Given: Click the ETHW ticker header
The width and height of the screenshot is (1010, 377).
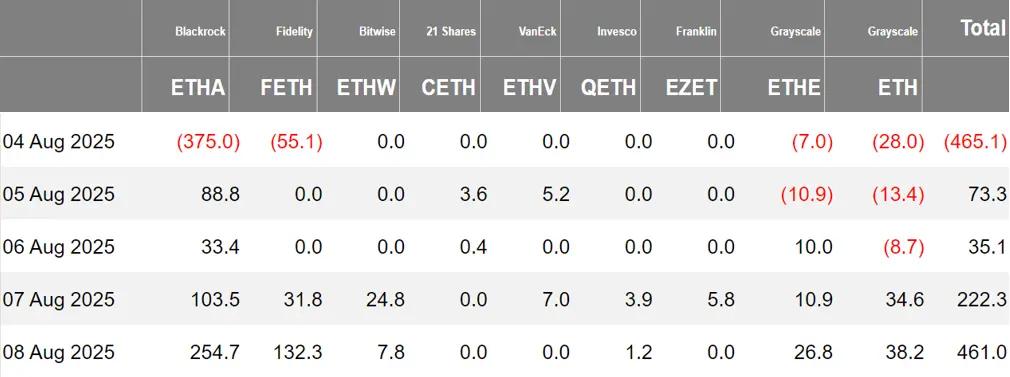Looking at the screenshot, I should [367, 87].
